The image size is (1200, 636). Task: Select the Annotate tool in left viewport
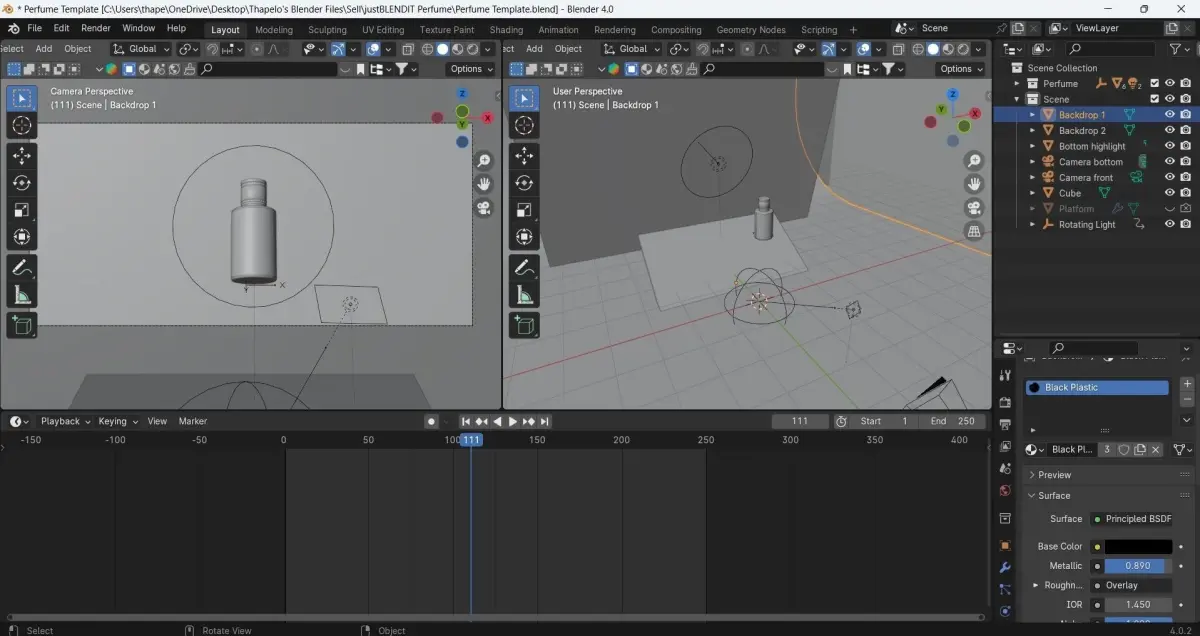(x=22, y=268)
